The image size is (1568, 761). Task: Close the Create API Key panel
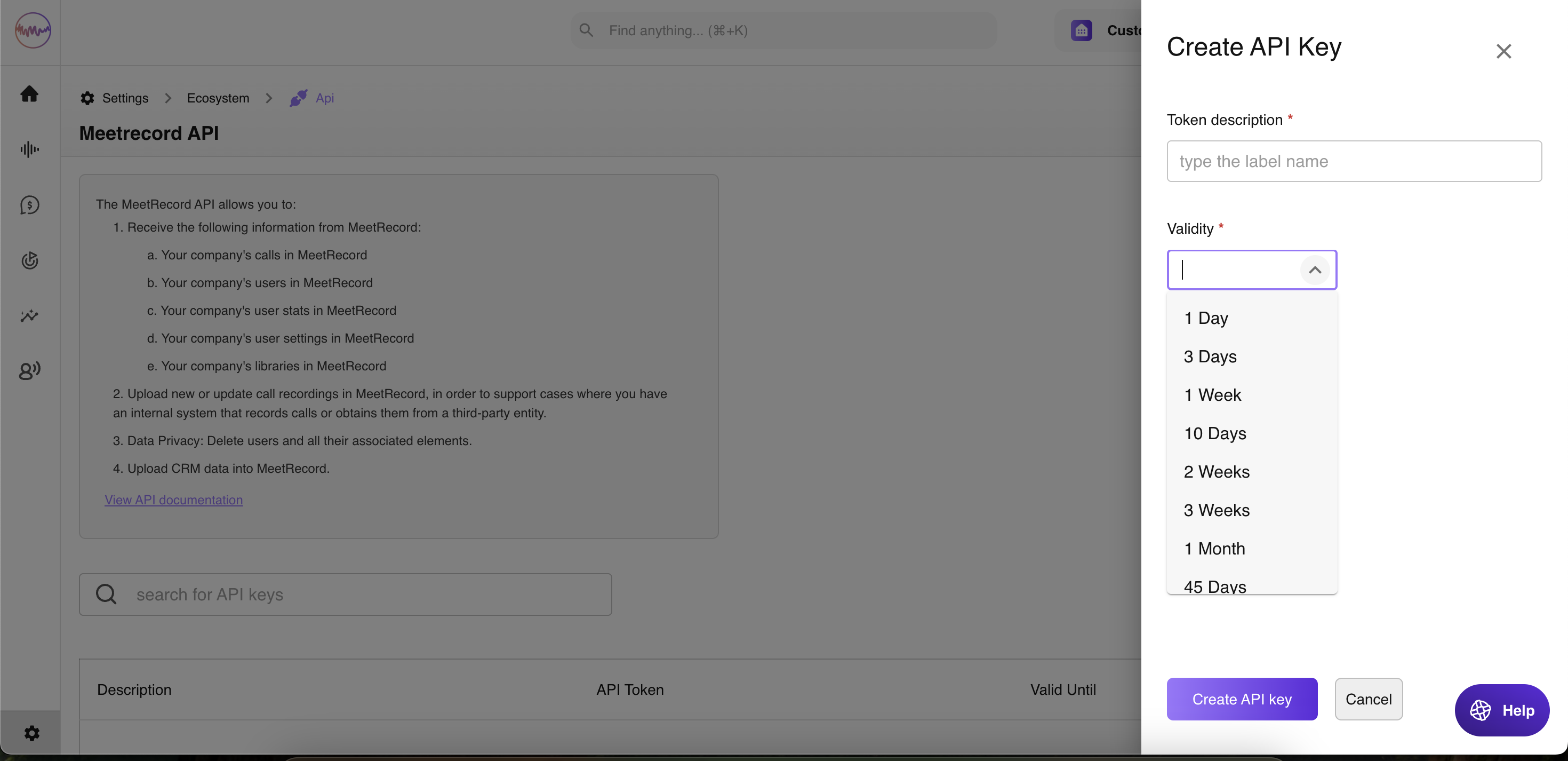click(x=1503, y=51)
